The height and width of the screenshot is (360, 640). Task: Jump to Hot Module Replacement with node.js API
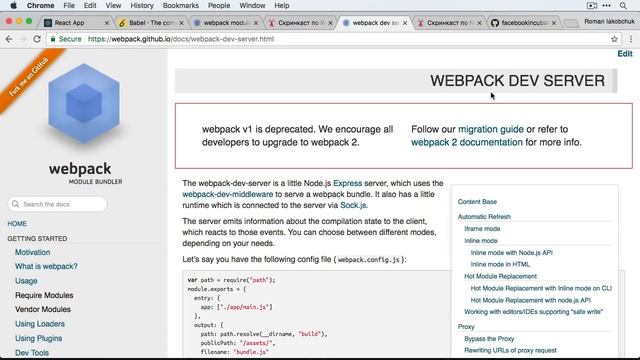pos(531,300)
